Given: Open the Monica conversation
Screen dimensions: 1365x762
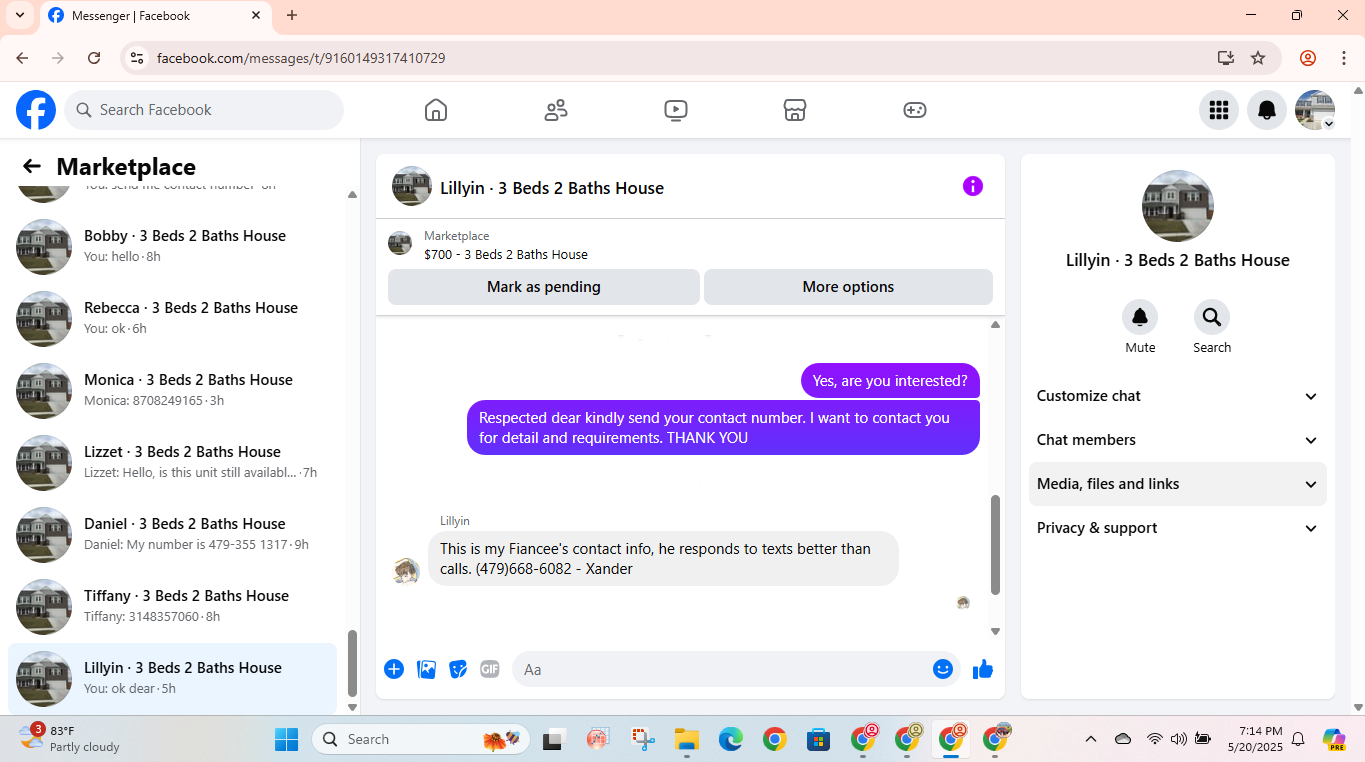Looking at the screenshot, I should (x=173, y=391).
